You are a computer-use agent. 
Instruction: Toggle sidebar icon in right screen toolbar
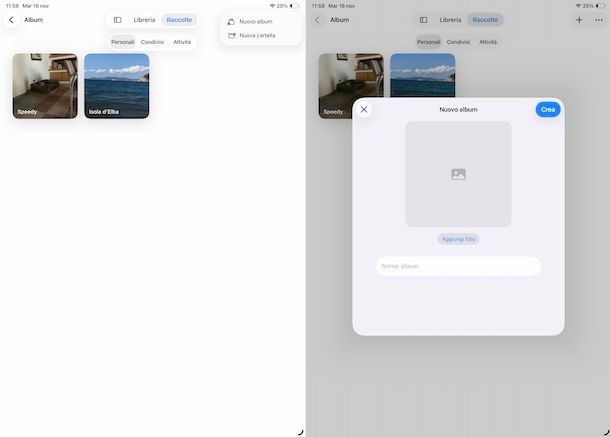pos(424,20)
